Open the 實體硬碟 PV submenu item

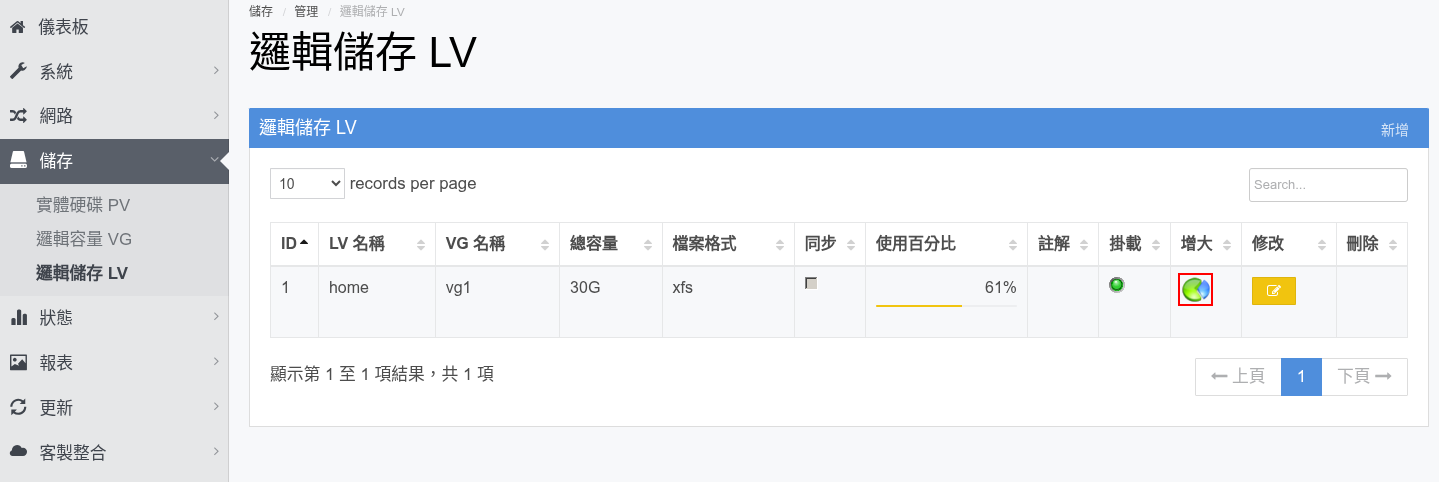click(x=83, y=205)
